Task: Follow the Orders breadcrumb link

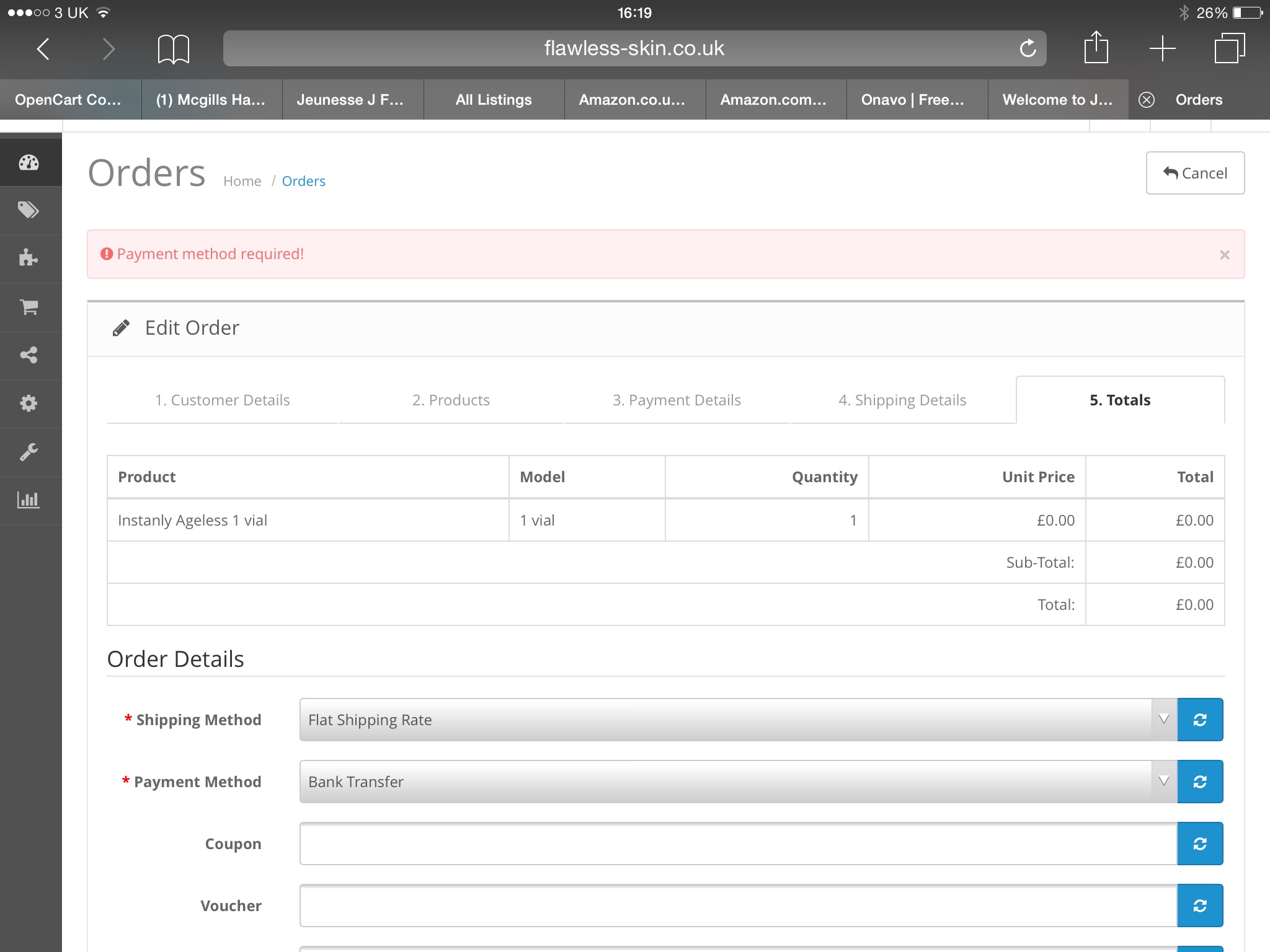Action: (x=303, y=181)
